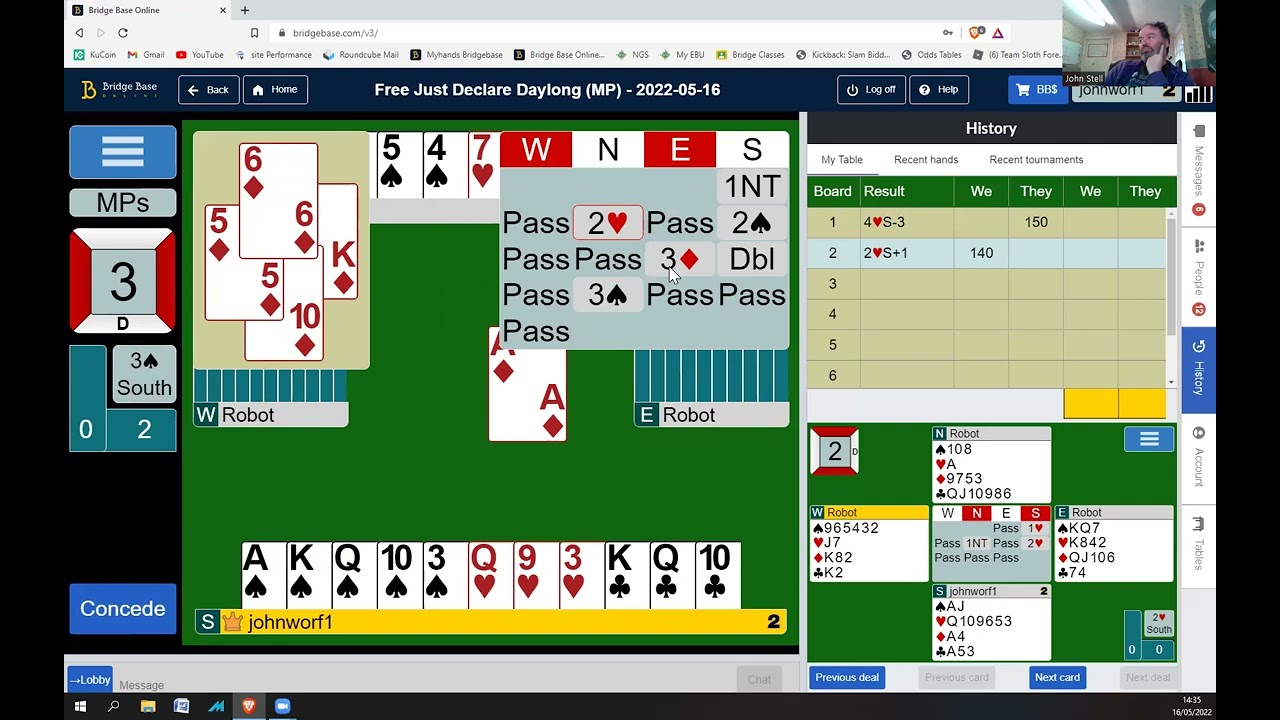
Task: Open the BB$ shopping cart
Action: [x=1037, y=90]
